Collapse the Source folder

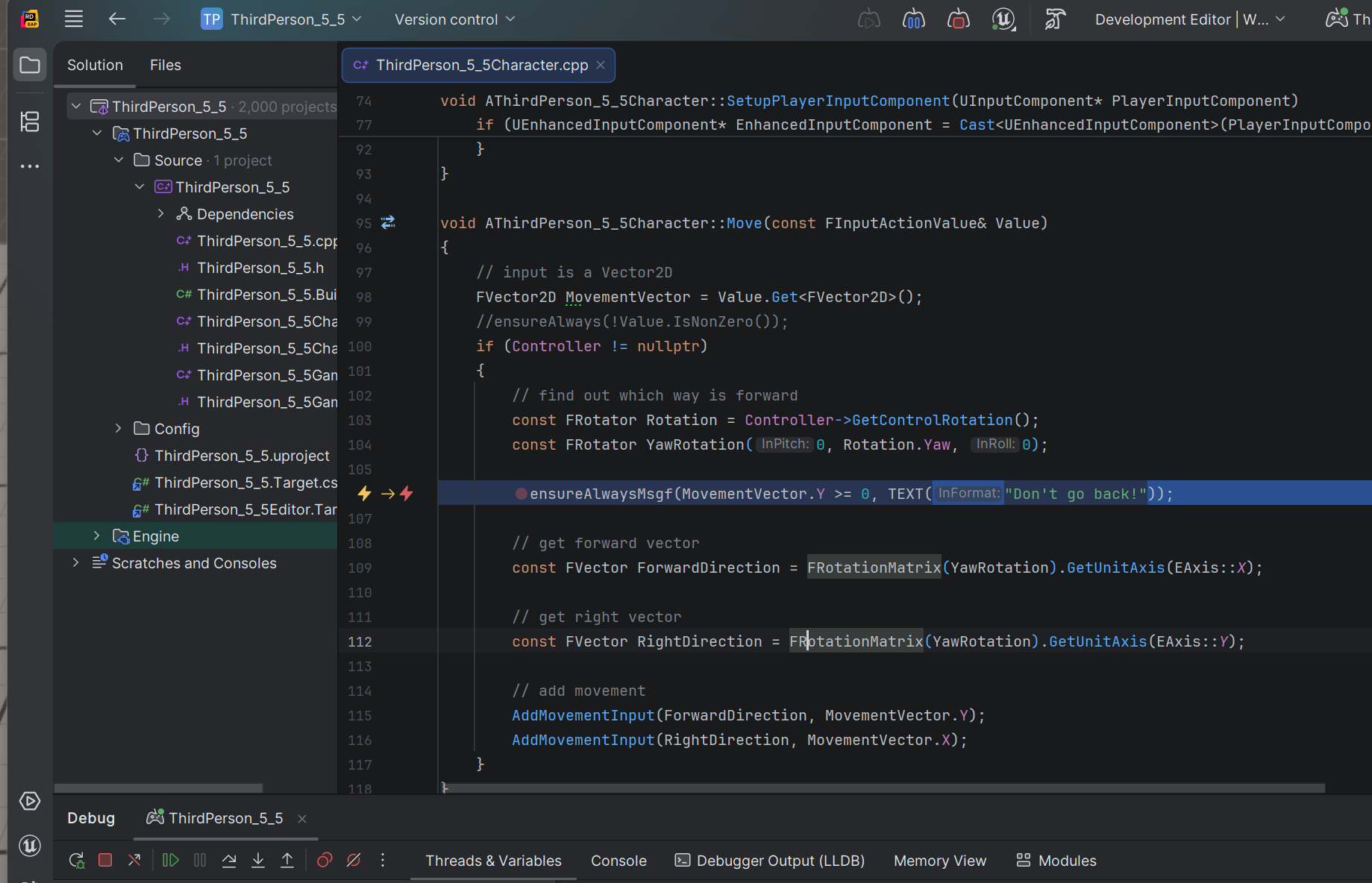point(119,160)
